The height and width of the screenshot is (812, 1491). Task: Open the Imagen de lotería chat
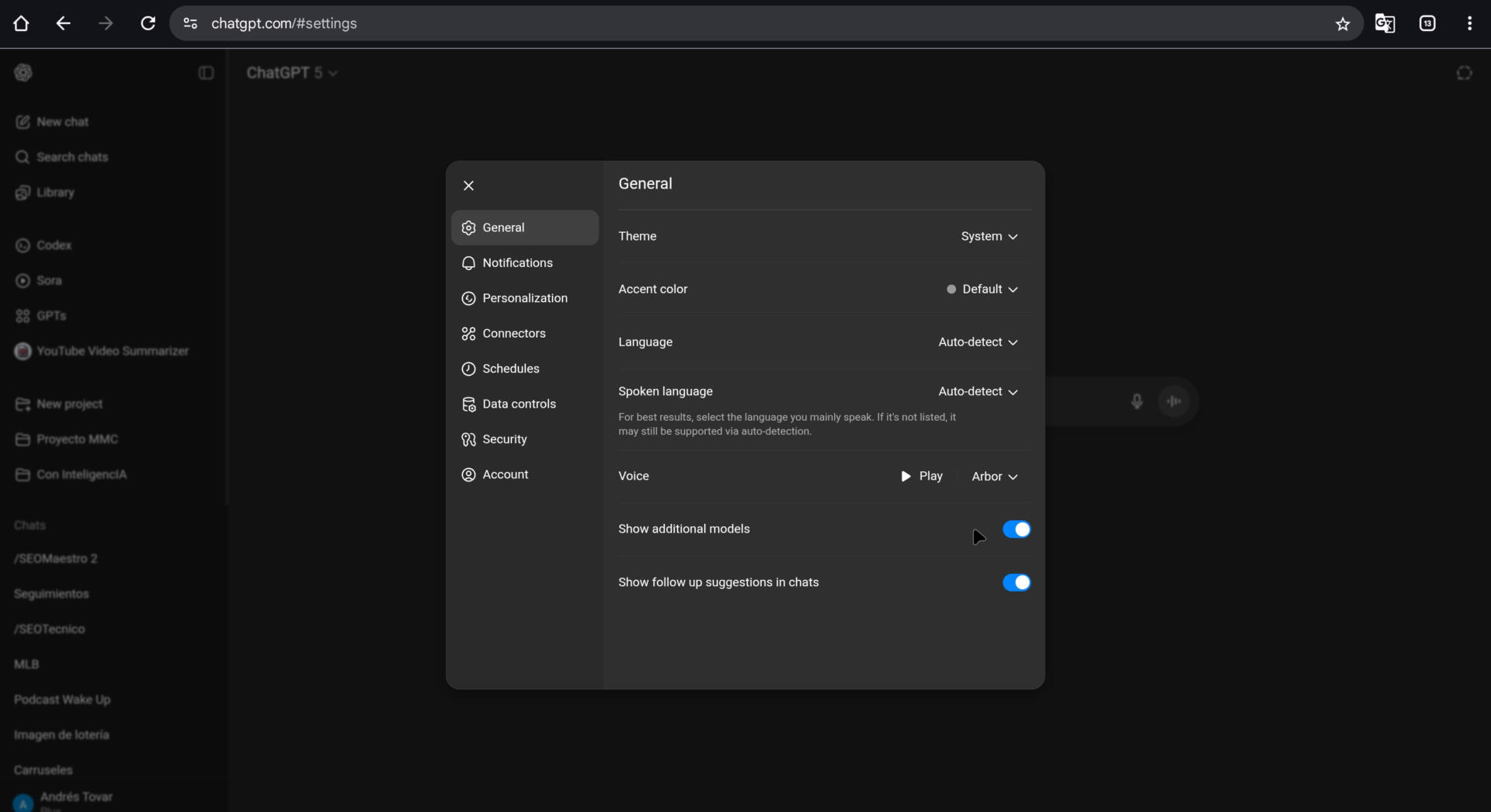(x=114, y=735)
